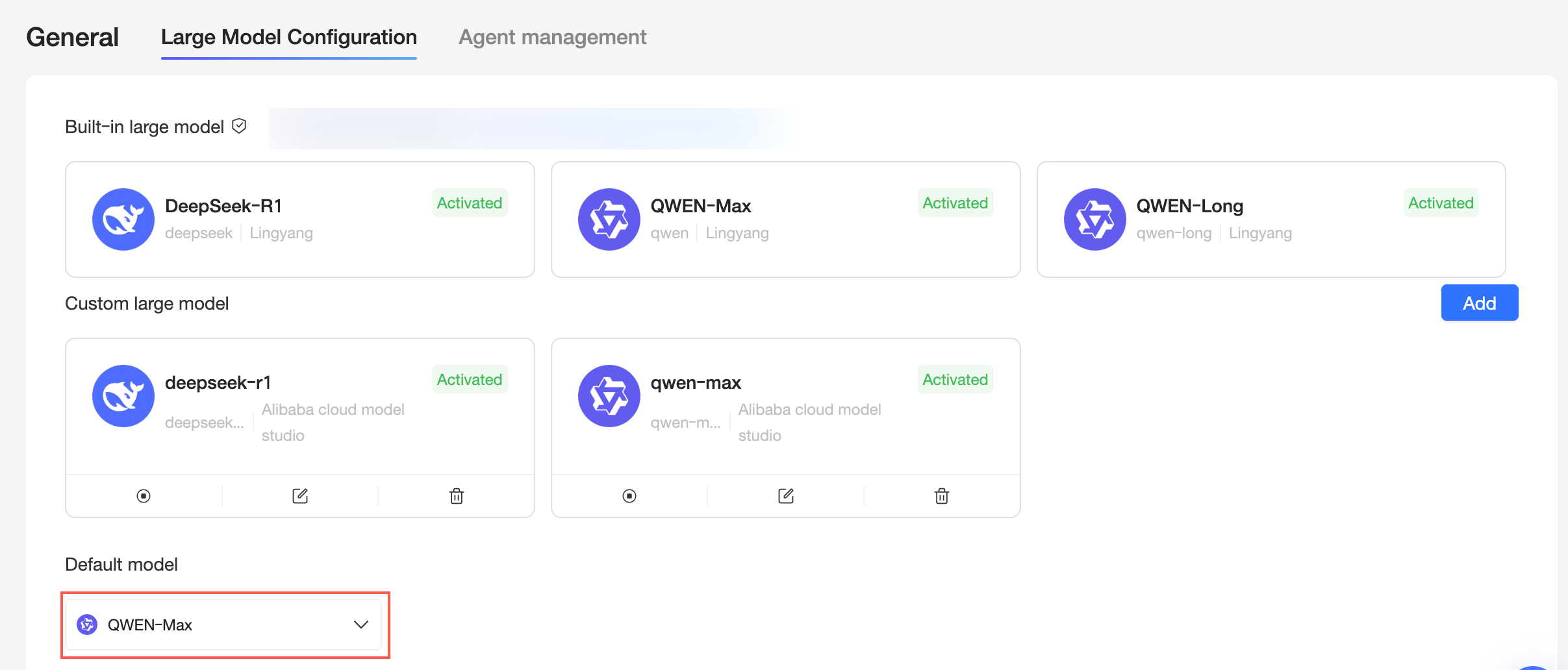Click truncated 'qwen-m...' identifier text

(686, 423)
